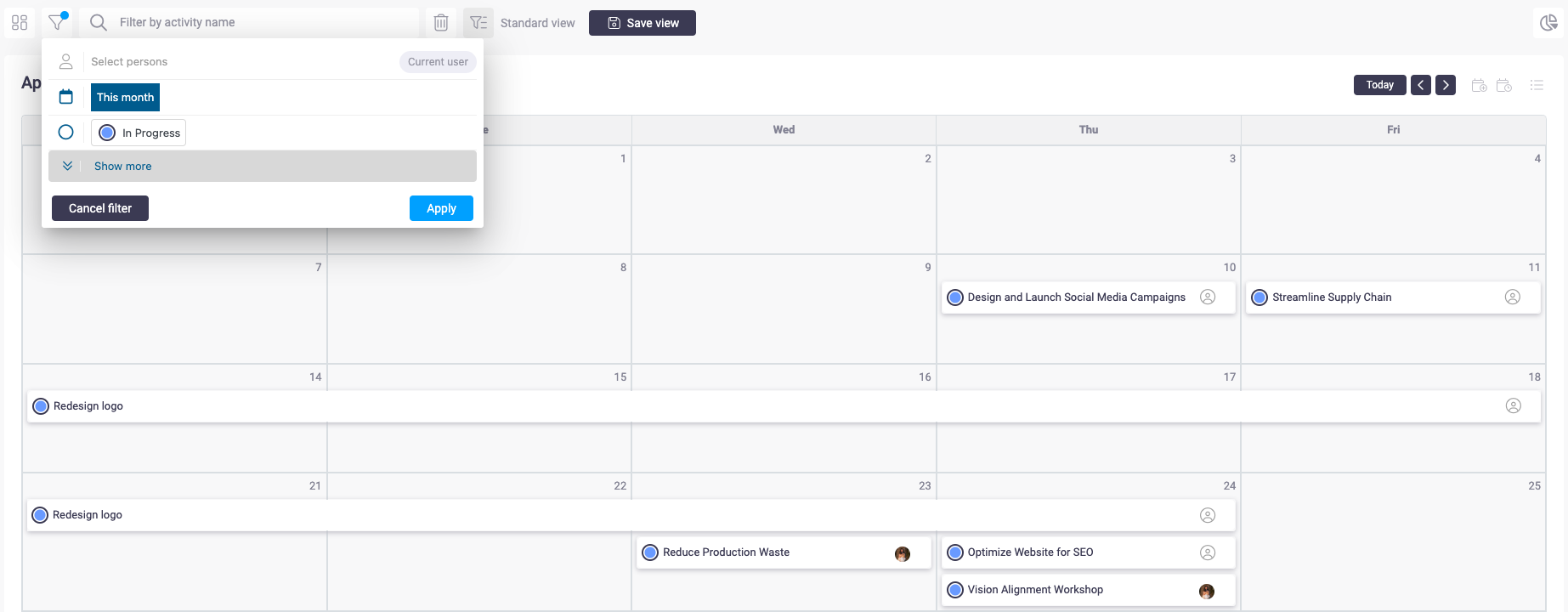Open the pie chart report icon
The height and width of the screenshot is (612, 1568).
(x=1548, y=23)
